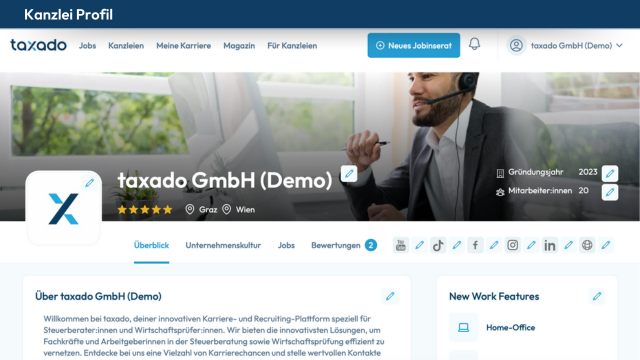Edit the Mitarbeiter:innen count
The image size is (640, 360).
610,192
